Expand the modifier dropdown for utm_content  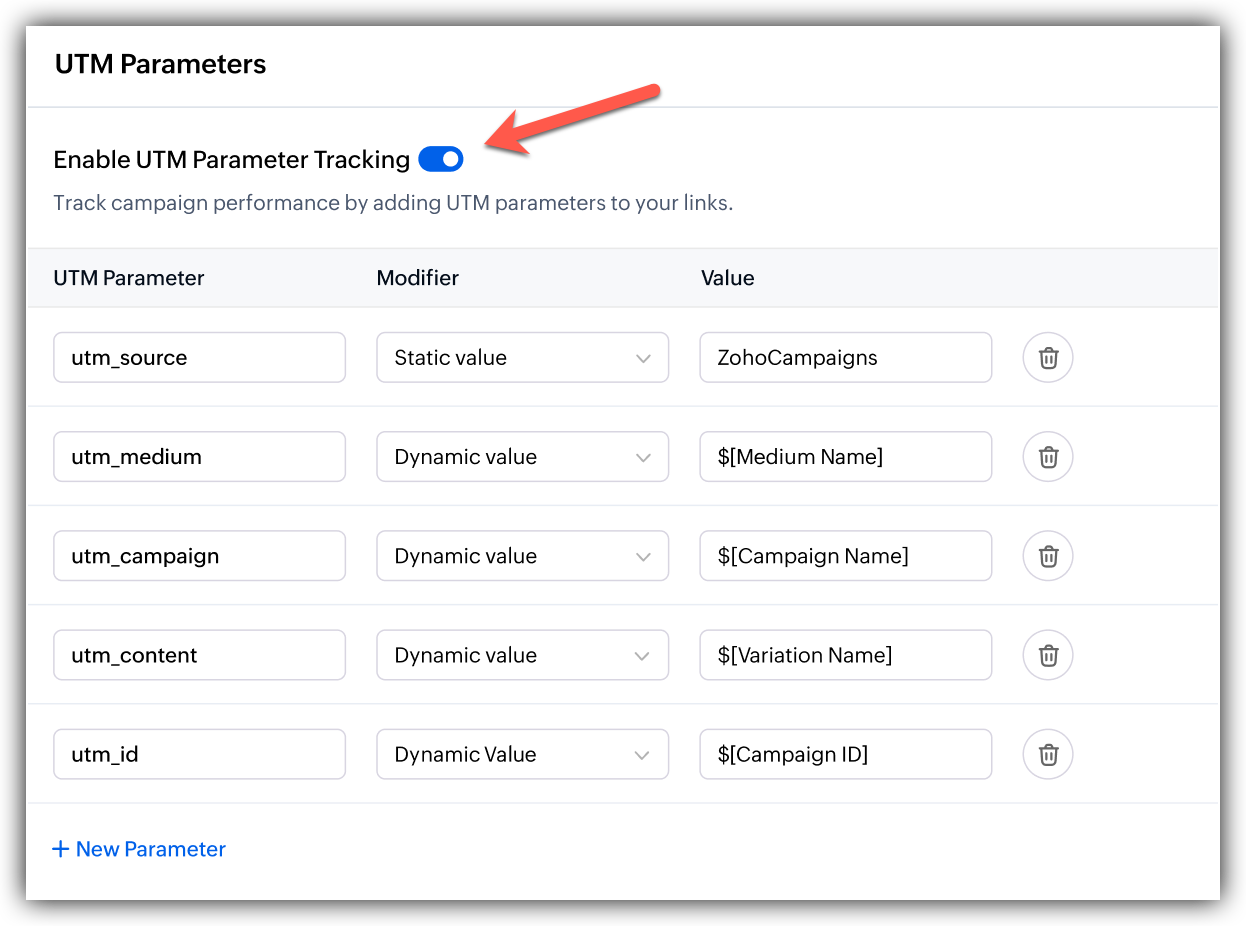(522, 655)
